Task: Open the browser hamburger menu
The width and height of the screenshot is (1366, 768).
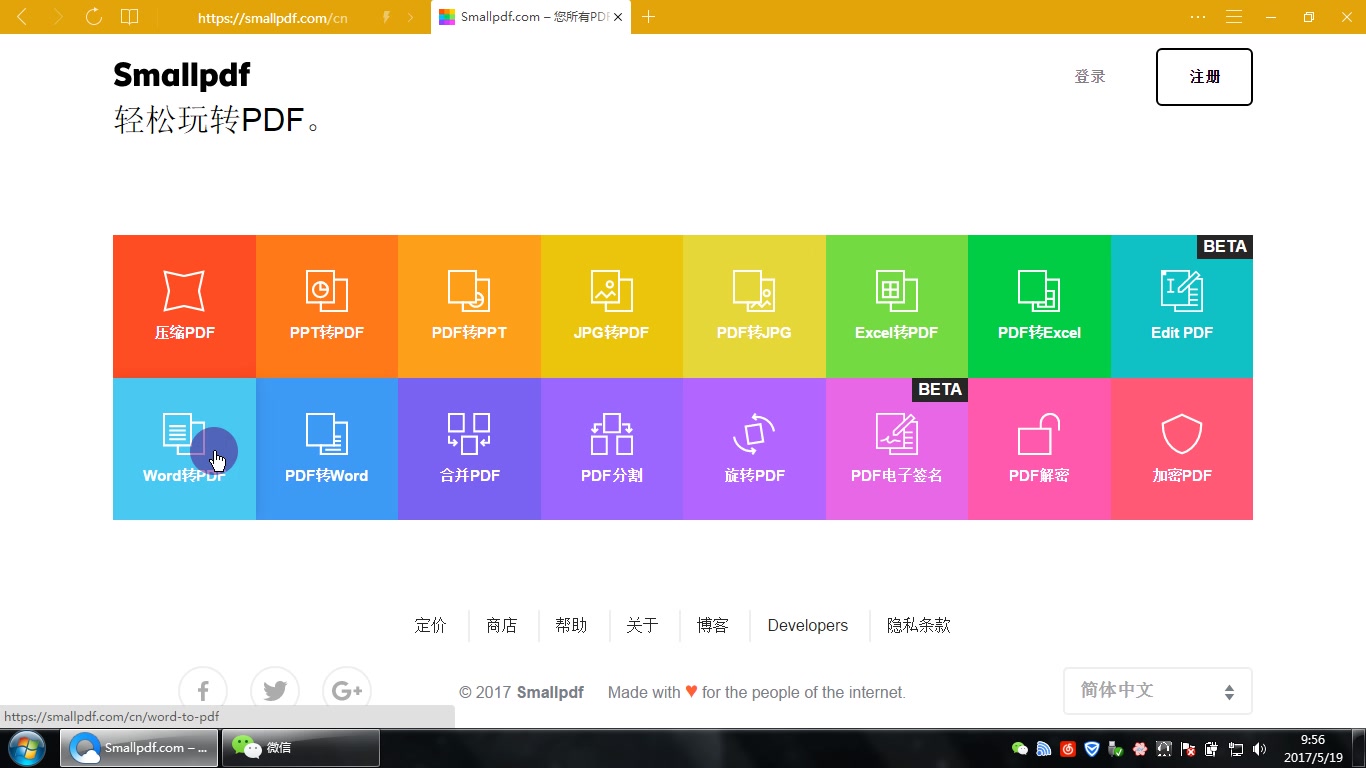Action: (1234, 17)
